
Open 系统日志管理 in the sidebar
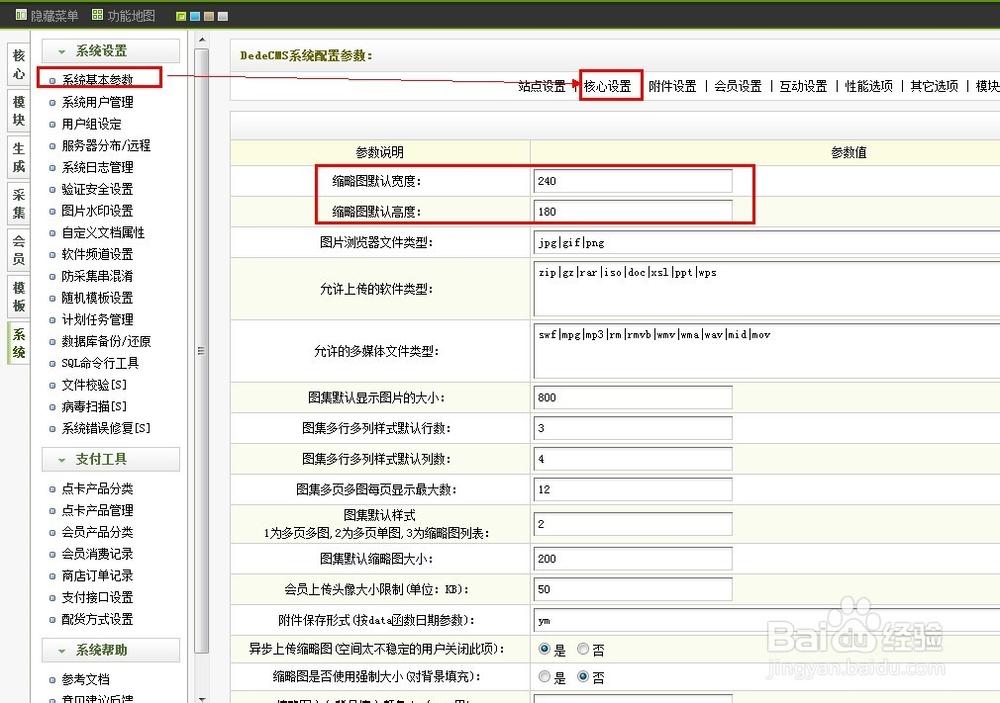click(x=98, y=167)
